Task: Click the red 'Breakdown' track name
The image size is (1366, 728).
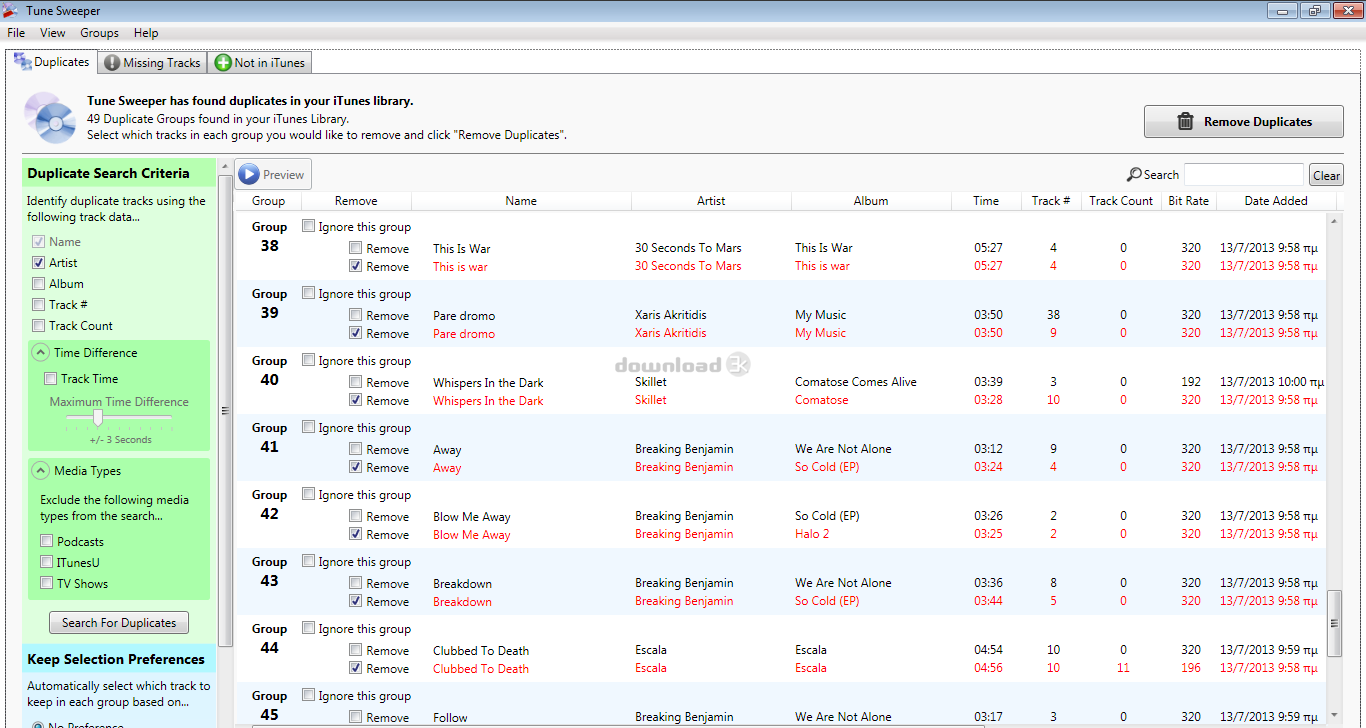Action: pos(462,602)
